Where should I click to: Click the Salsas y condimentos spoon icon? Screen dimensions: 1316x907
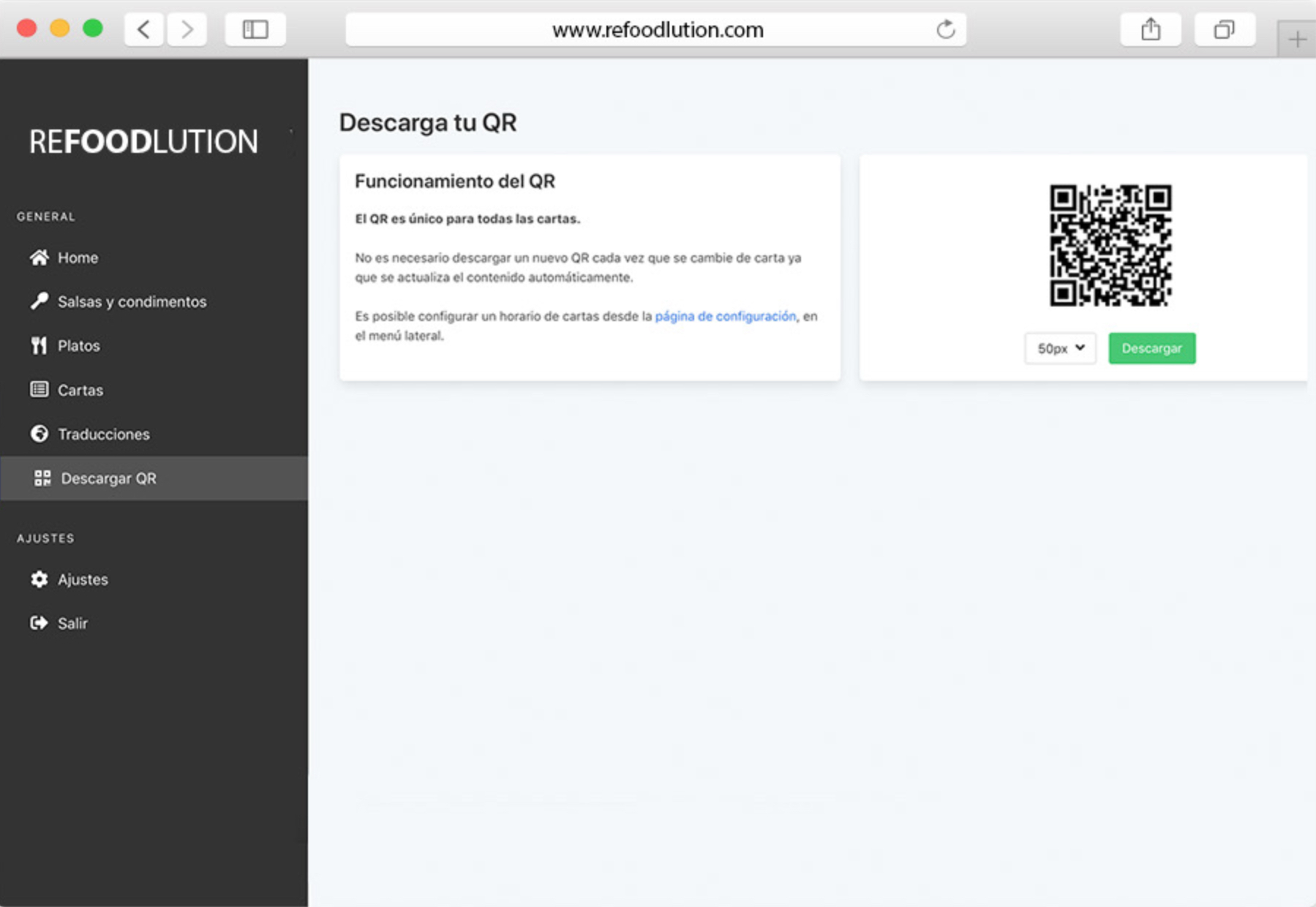tap(39, 301)
